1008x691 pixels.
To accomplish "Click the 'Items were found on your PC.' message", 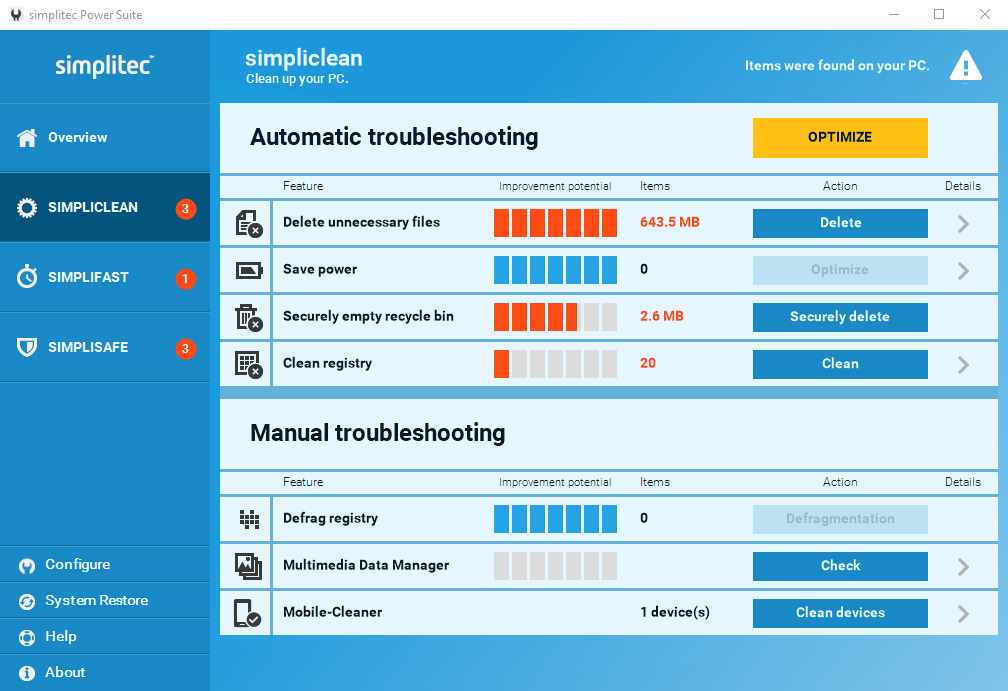I will tap(837, 66).
